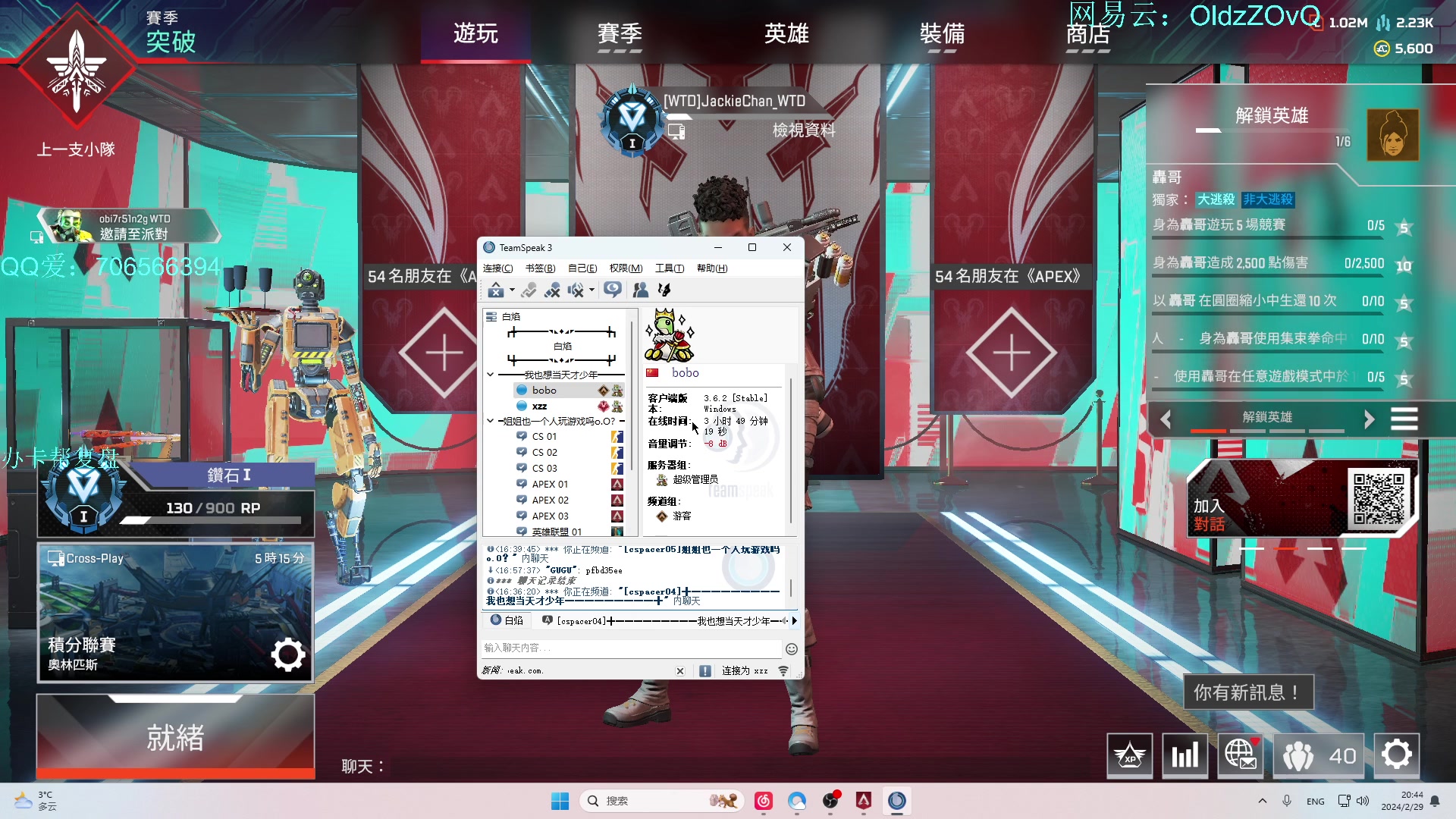Switch to the 白焰 server chat tab

click(x=507, y=620)
